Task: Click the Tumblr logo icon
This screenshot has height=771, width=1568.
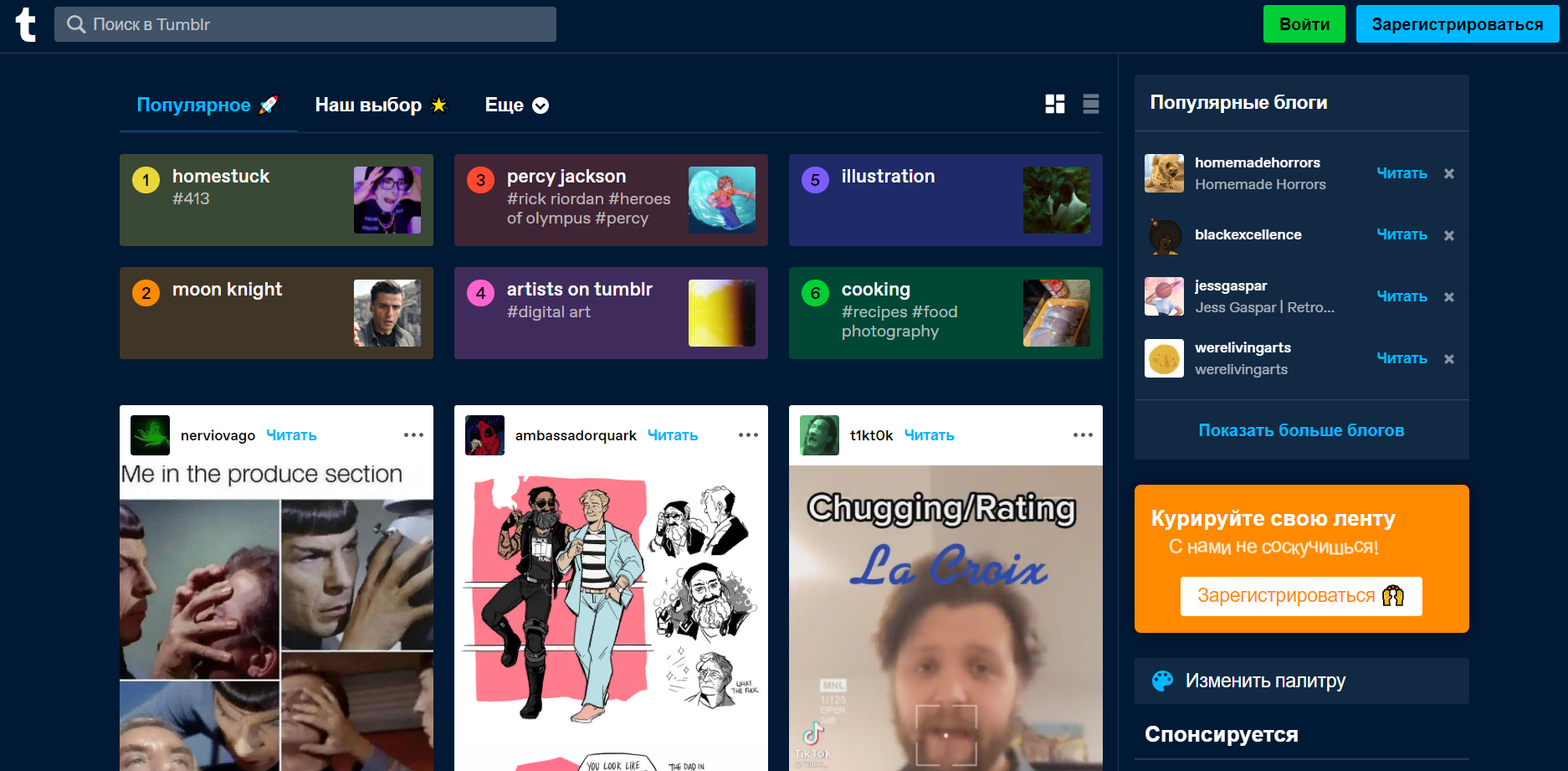Action: coord(26,24)
